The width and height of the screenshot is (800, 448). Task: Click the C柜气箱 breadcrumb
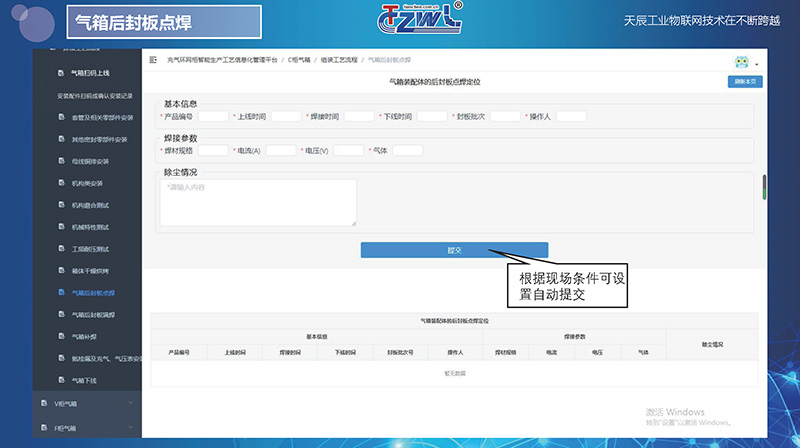[x=299, y=60]
